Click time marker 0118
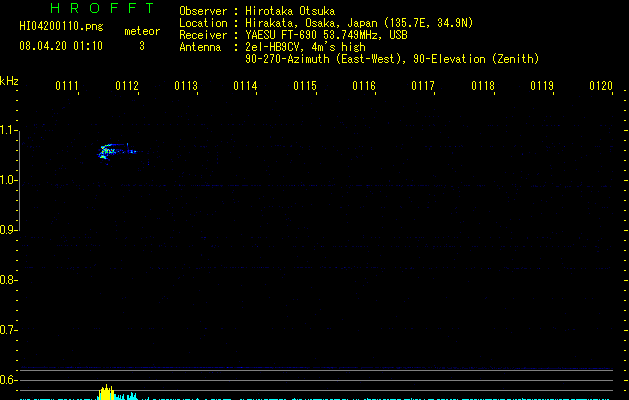Image resolution: width=629 pixels, height=400 pixels. 483,86
